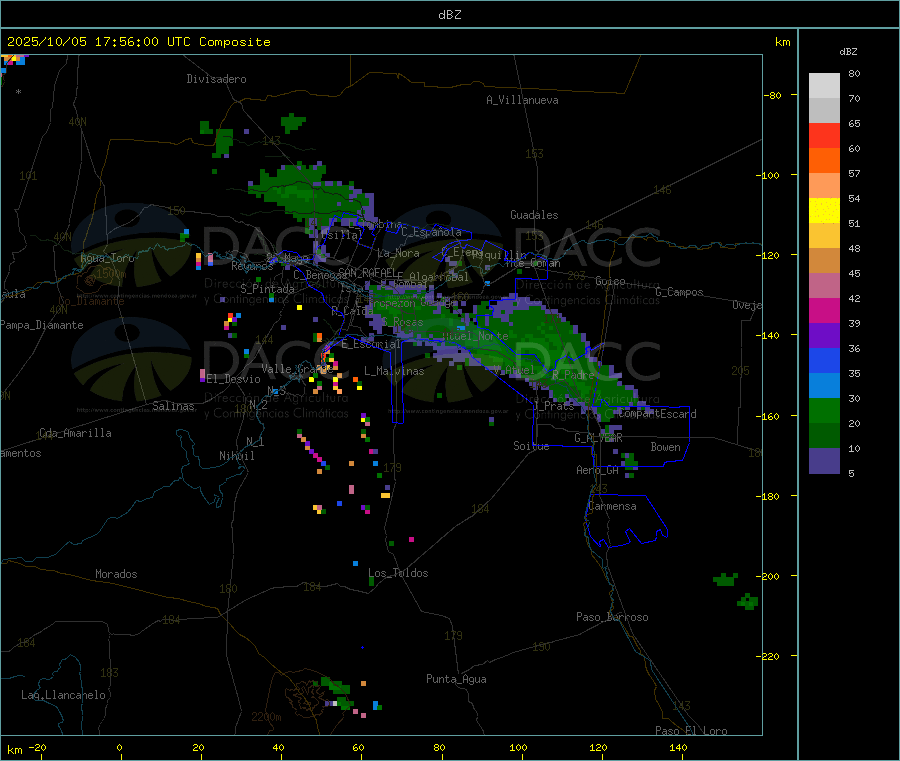Select the bright yellow legend color swatch

coord(824,211)
